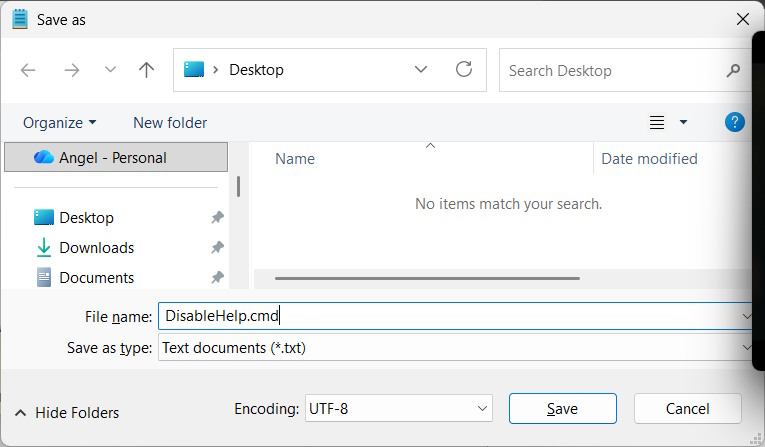Sort by the Name column header

click(295, 159)
